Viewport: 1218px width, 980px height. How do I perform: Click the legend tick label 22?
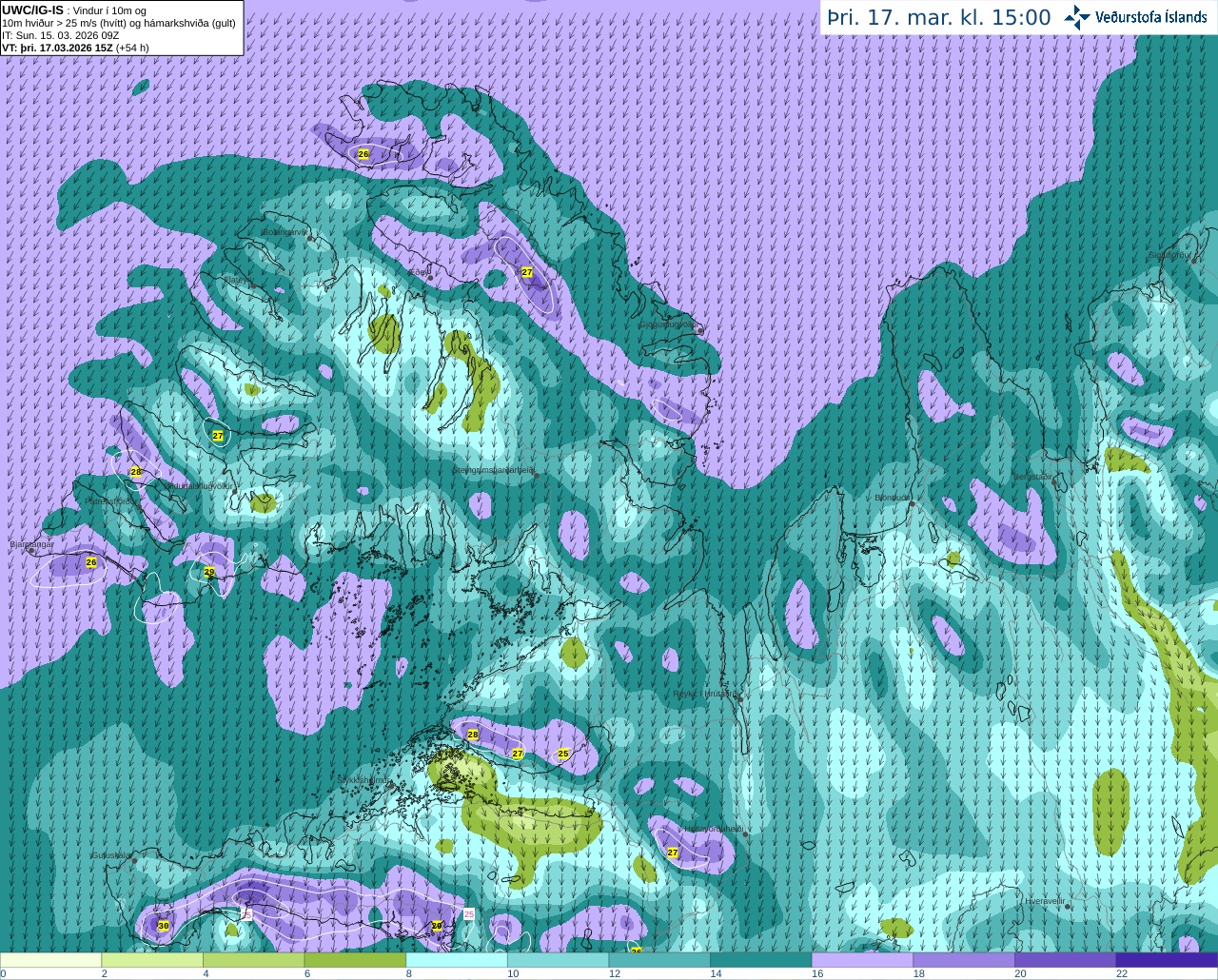pyautogui.click(x=1122, y=973)
